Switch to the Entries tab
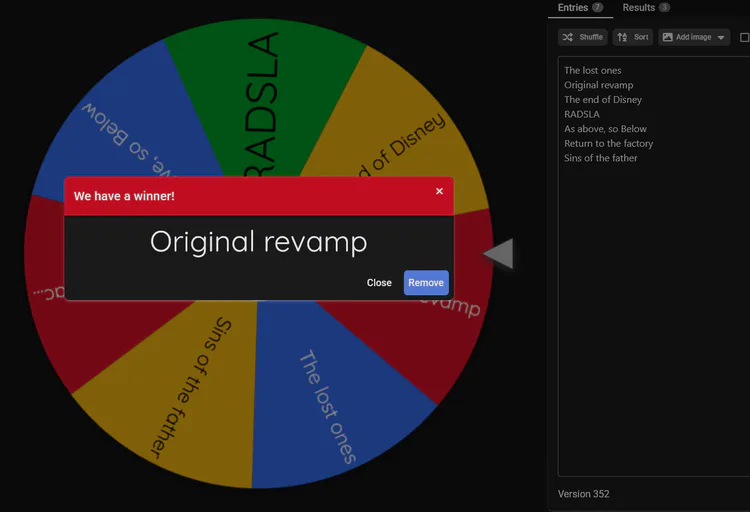This screenshot has height=512, width=750. [580, 8]
